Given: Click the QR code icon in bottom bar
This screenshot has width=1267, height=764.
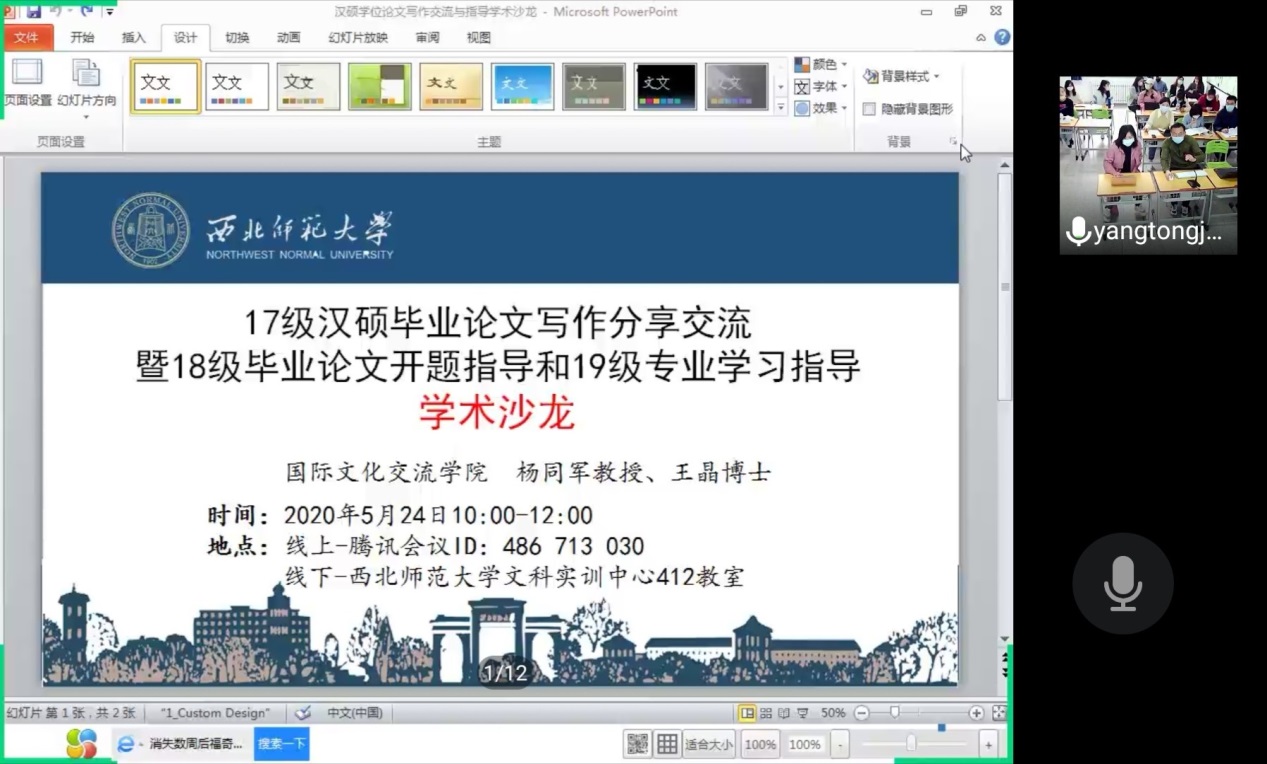Looking at the screenshot, I should point(637,744).
